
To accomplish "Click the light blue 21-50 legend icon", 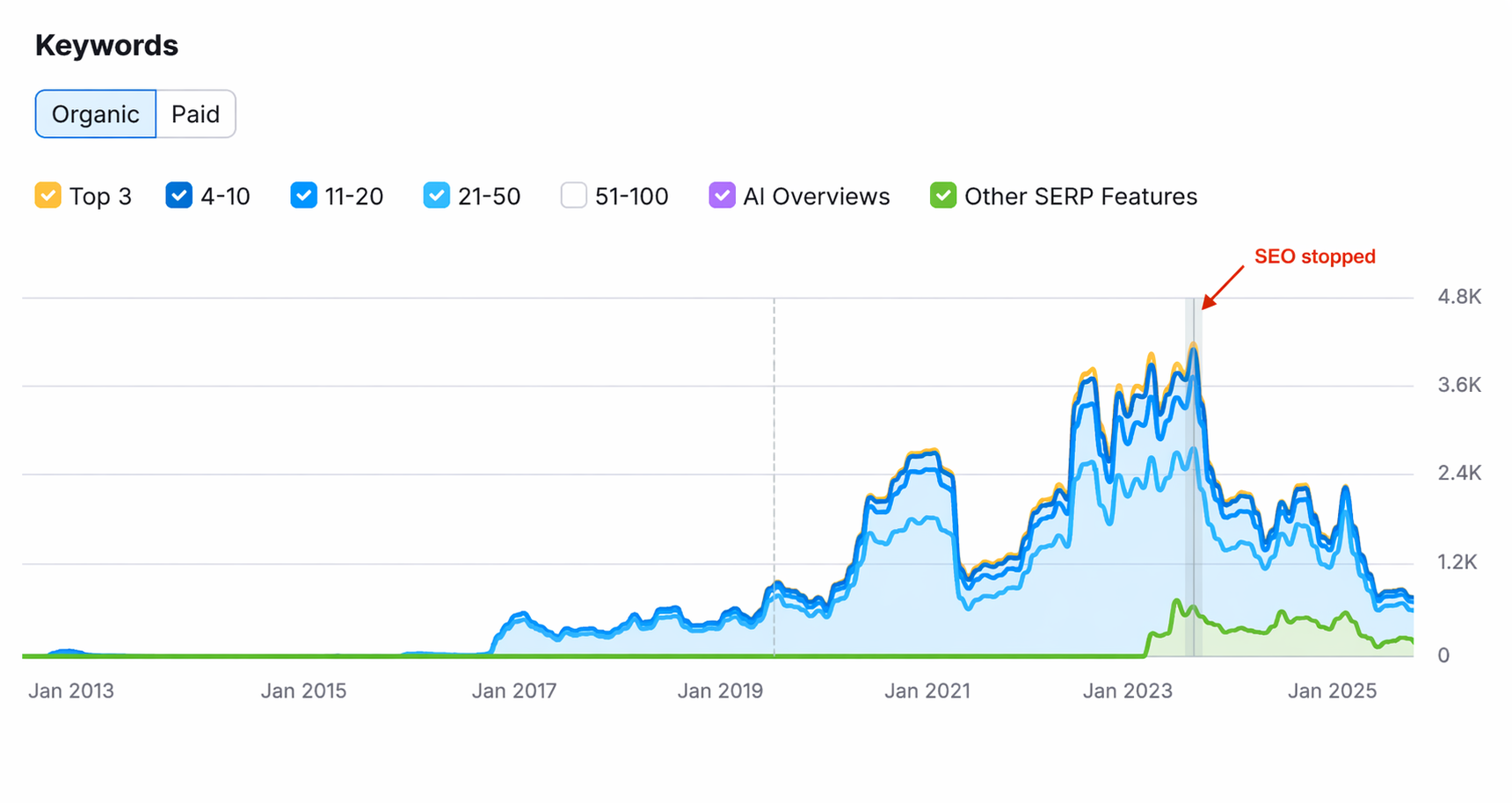I will tap(436, 195).
